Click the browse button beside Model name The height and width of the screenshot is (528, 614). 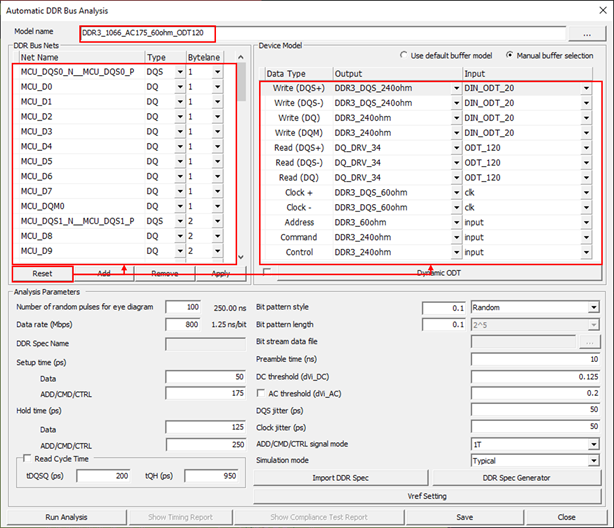587,35
